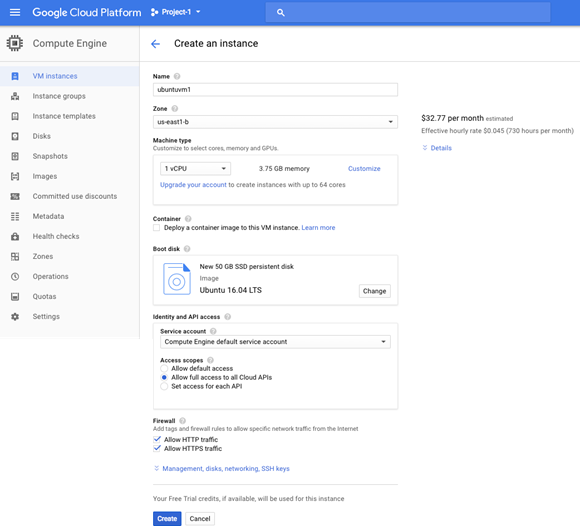The width and height of the screenshot is (580, 526).
Task: Go to VM instances in sidebar
Action: click(x=70, y=76)
